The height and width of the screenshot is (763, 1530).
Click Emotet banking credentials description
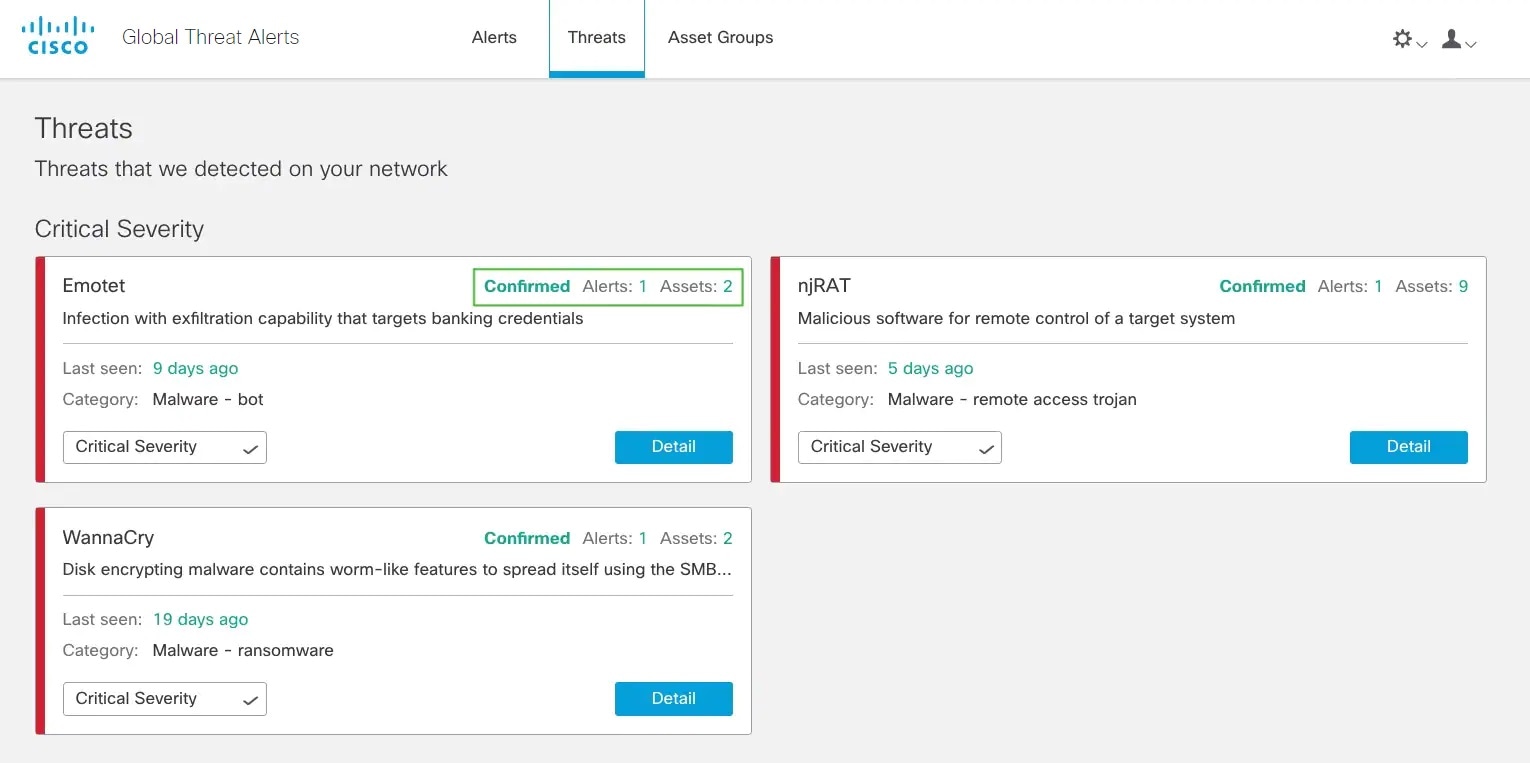323,319
